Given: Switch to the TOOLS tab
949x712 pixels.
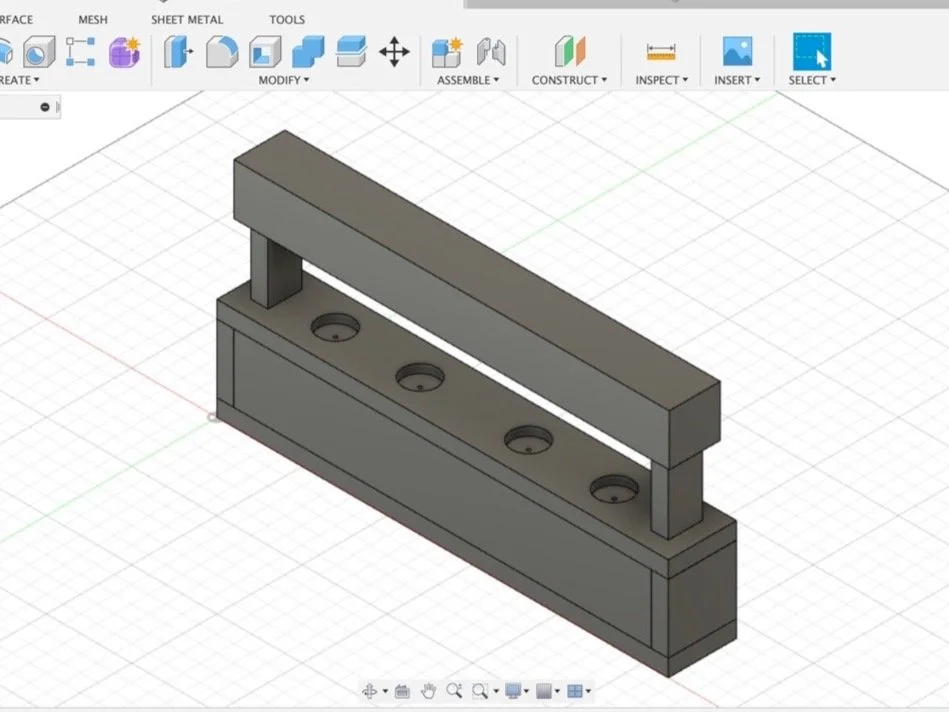Looking at the screenshot, I should click(x=287, y=19).
